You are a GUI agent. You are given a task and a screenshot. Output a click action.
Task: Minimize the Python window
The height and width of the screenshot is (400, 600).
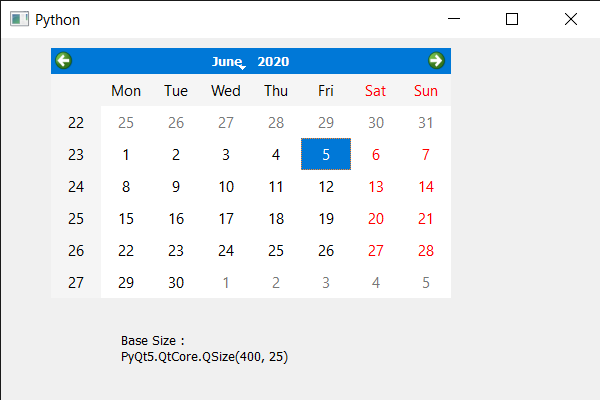(x=454, y=19)
